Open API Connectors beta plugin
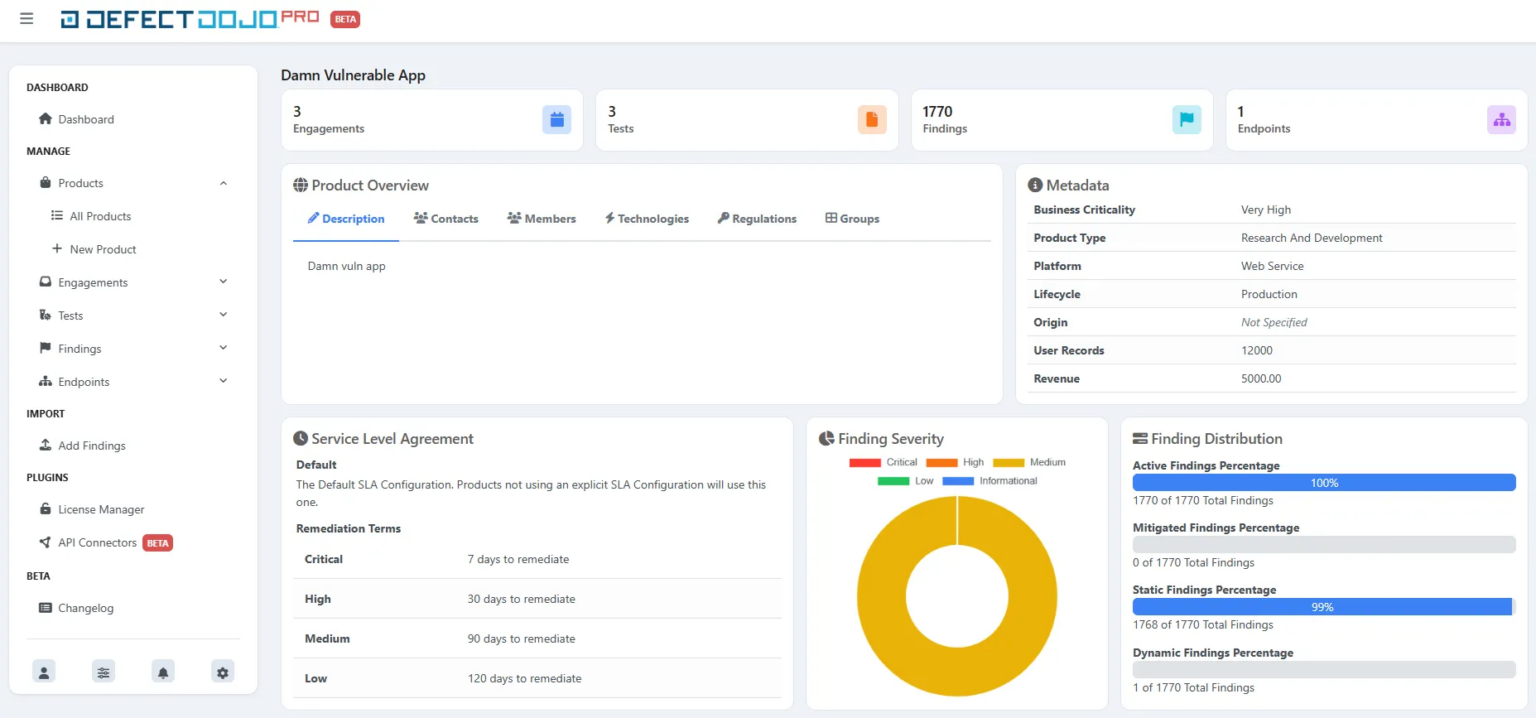 [97, 542]
